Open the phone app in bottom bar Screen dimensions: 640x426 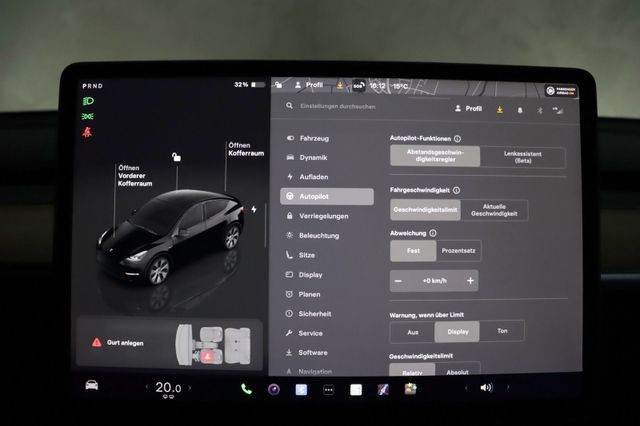(246, 388)
